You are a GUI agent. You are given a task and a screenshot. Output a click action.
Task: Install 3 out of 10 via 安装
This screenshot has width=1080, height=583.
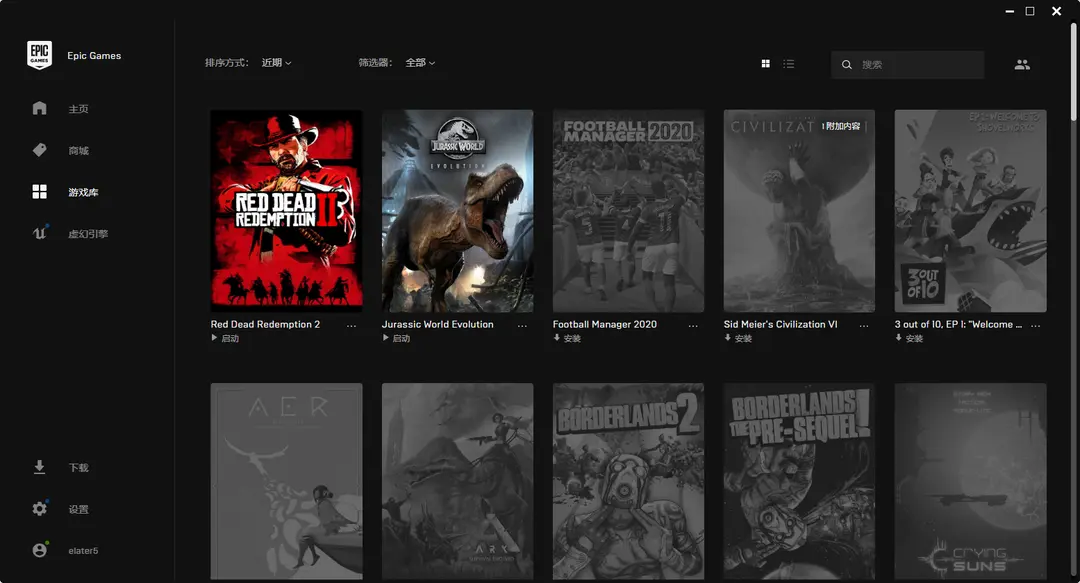coord(908,338)
